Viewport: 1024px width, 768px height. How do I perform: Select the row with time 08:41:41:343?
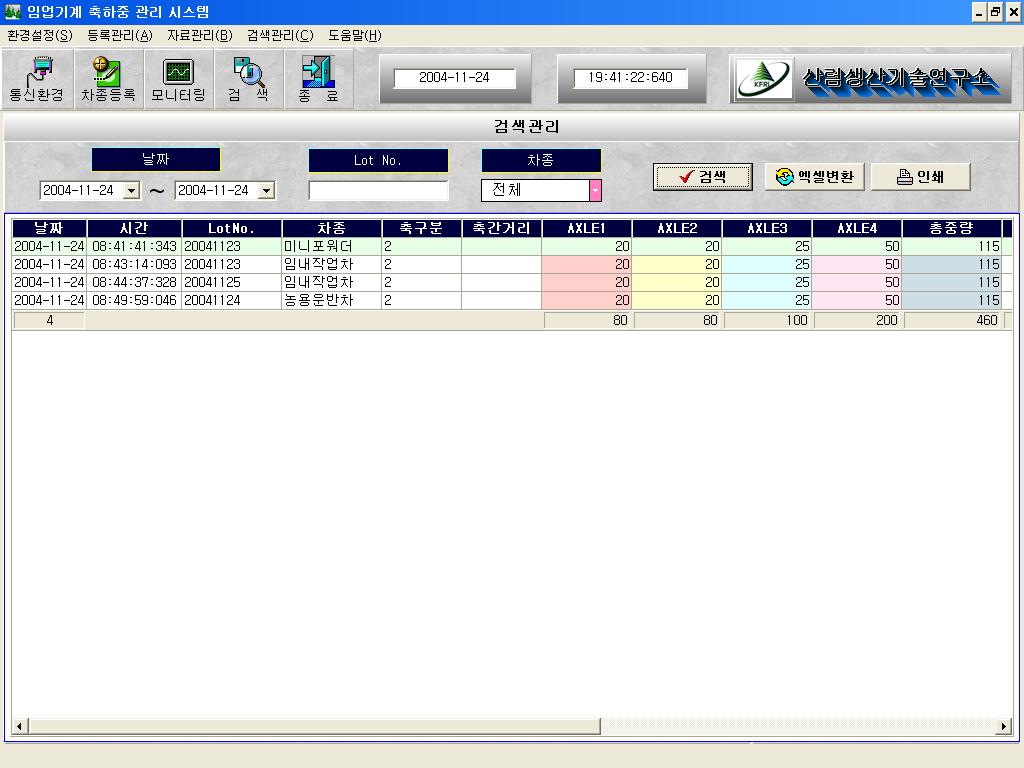point(512,246)
